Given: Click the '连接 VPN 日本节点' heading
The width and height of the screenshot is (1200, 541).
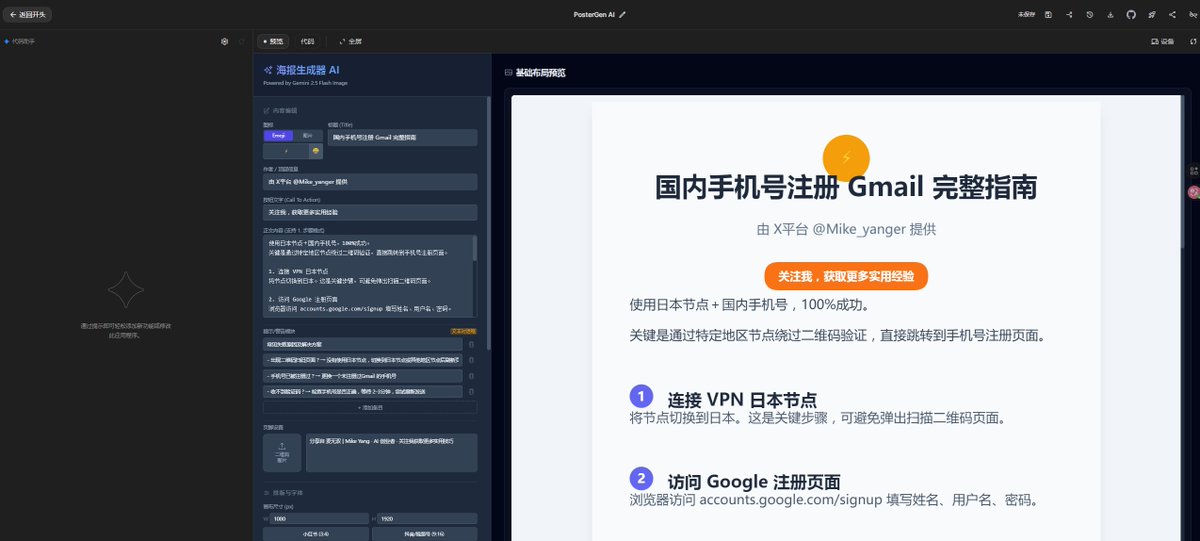Looking at the screenshot, I should (x=742, y=399).
